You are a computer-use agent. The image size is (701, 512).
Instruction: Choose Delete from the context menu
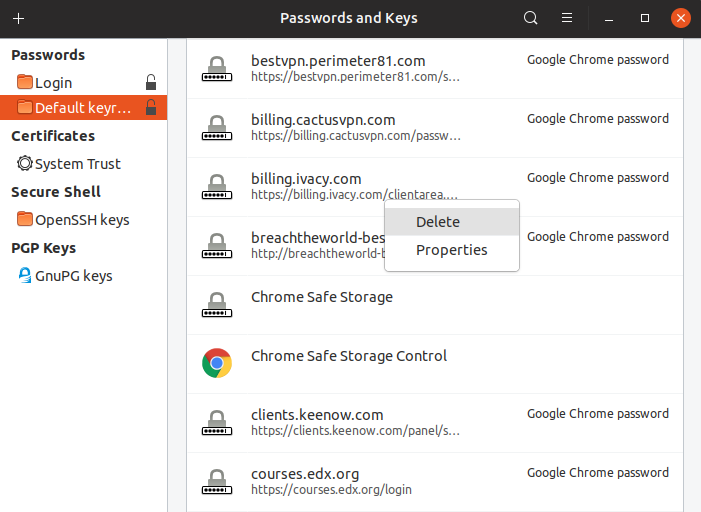pos(452,222)
